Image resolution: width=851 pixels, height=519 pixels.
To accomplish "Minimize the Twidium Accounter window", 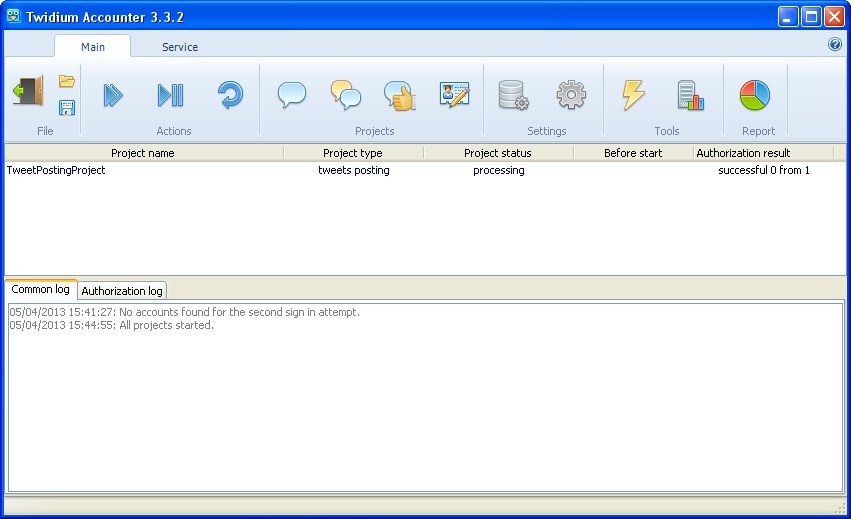I will point(788,16).
